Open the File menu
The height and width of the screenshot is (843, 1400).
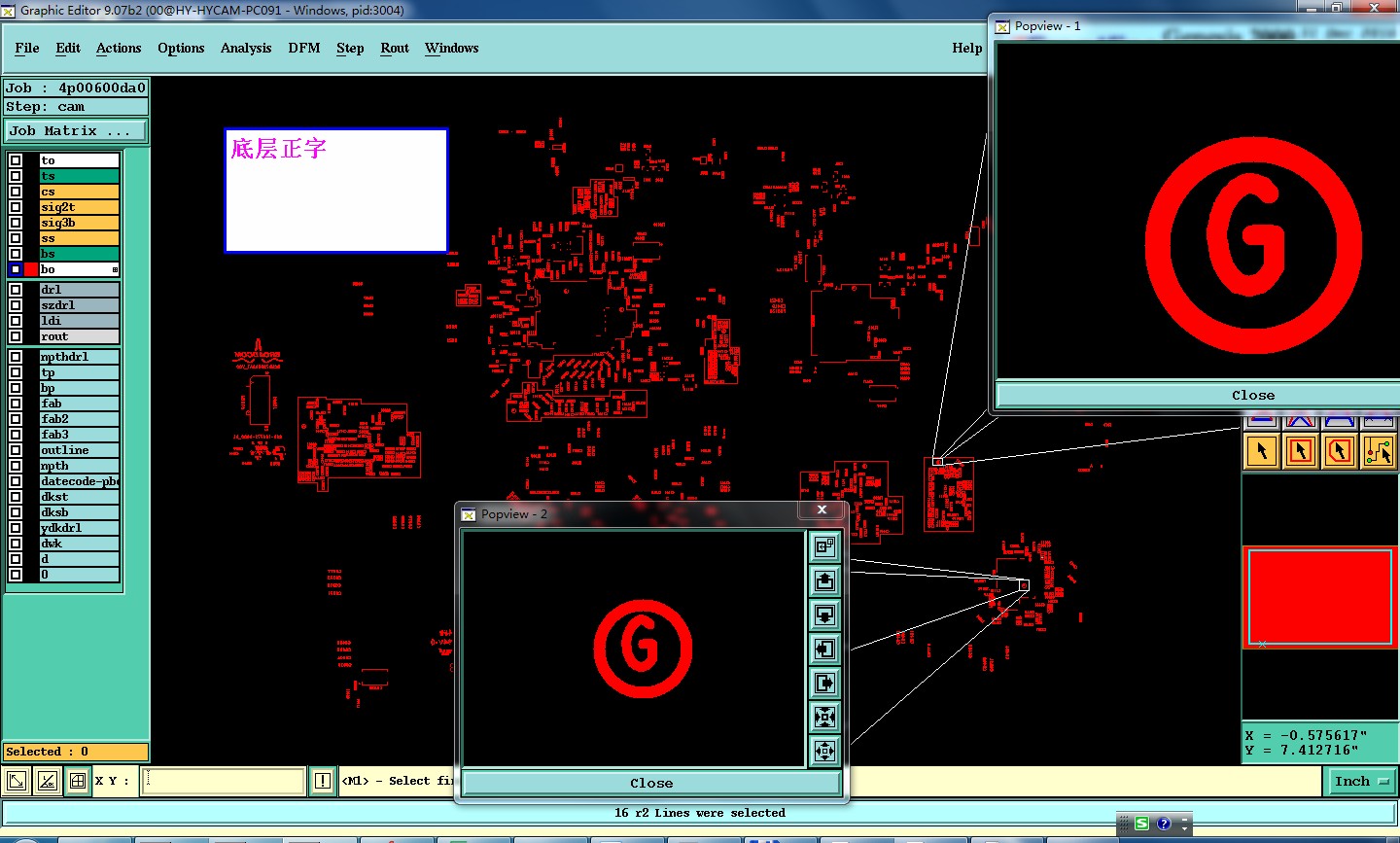point(27,48)
